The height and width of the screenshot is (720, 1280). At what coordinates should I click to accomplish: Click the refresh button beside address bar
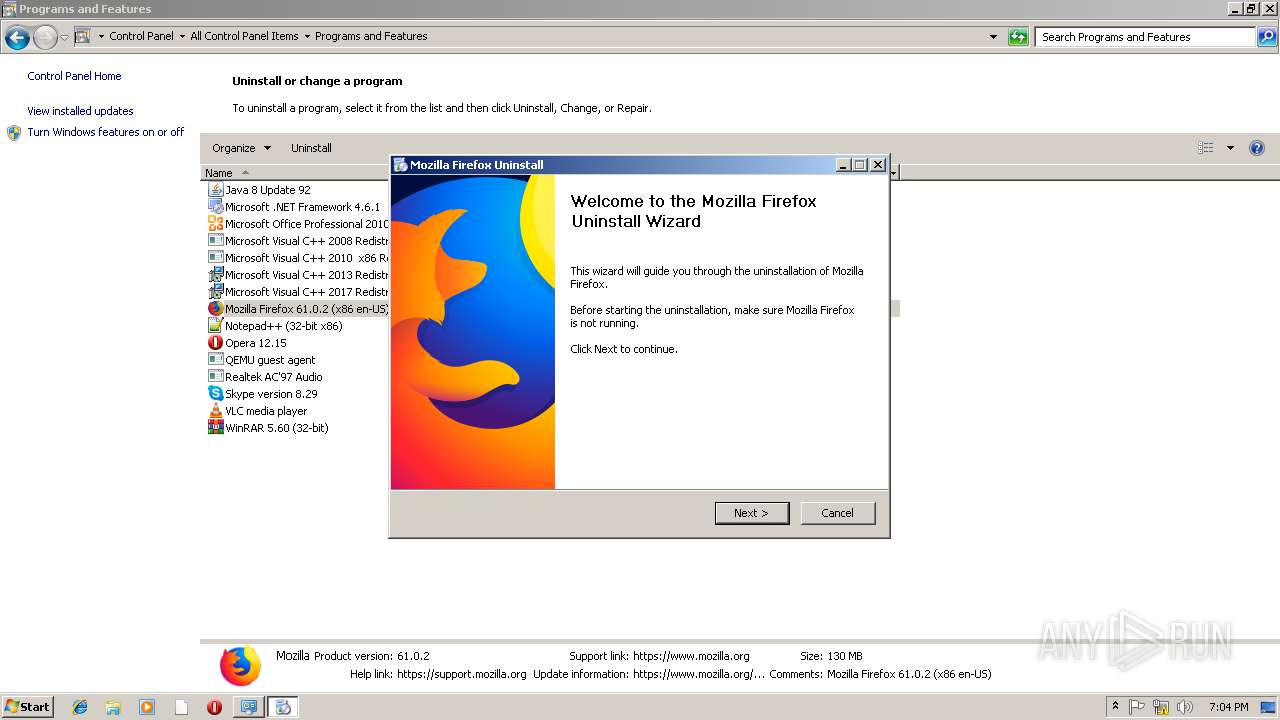tap(1018, 37)
